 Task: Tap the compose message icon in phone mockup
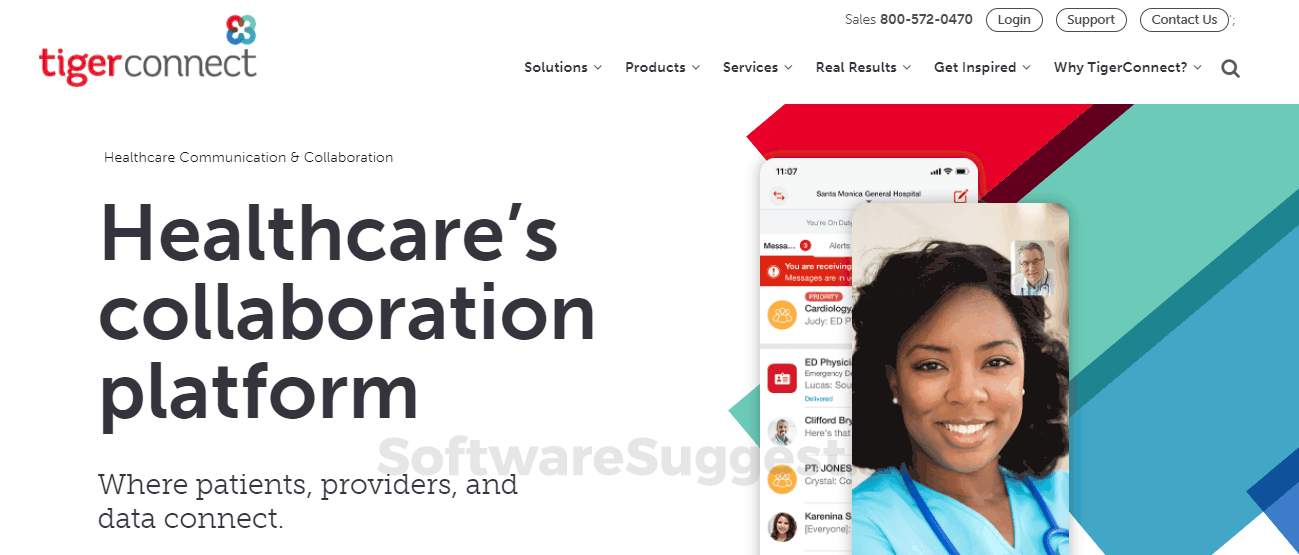[x=961, y=196]
